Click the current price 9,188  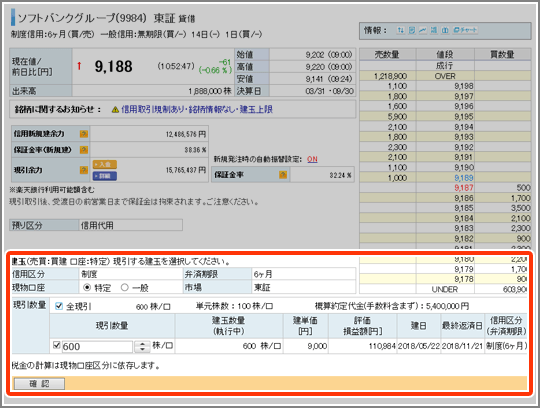pyautogui.click(x=113, y=66)
